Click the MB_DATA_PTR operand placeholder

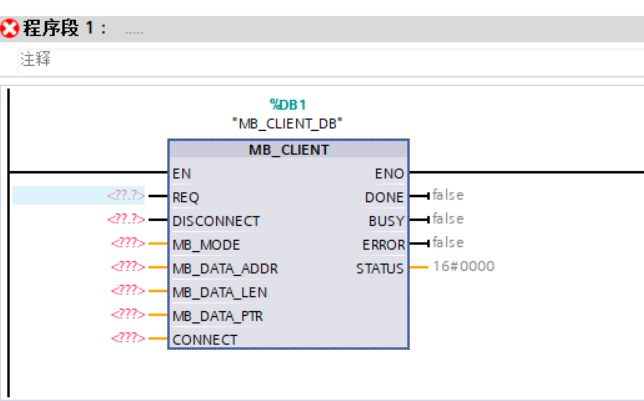(128, 315)
